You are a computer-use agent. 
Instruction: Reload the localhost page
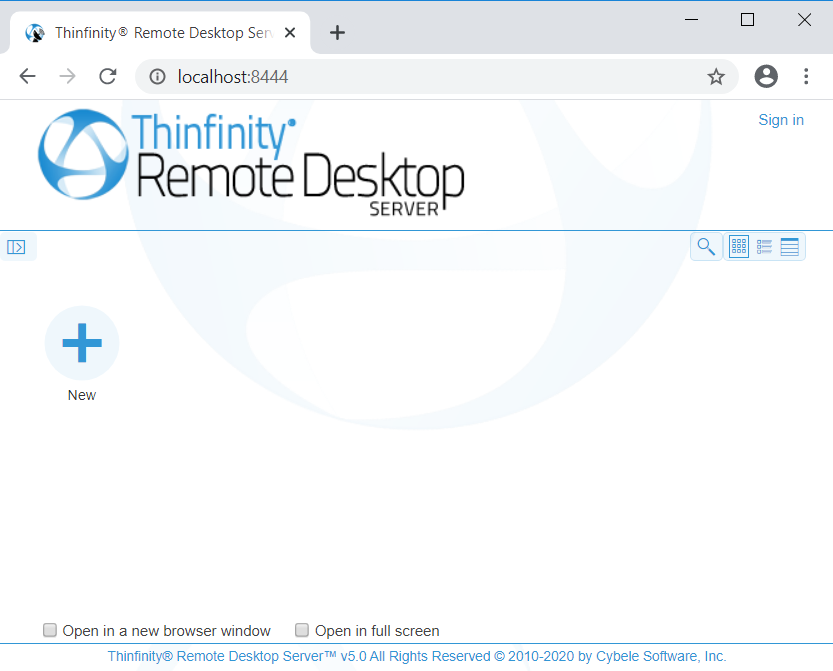(108, 77)
